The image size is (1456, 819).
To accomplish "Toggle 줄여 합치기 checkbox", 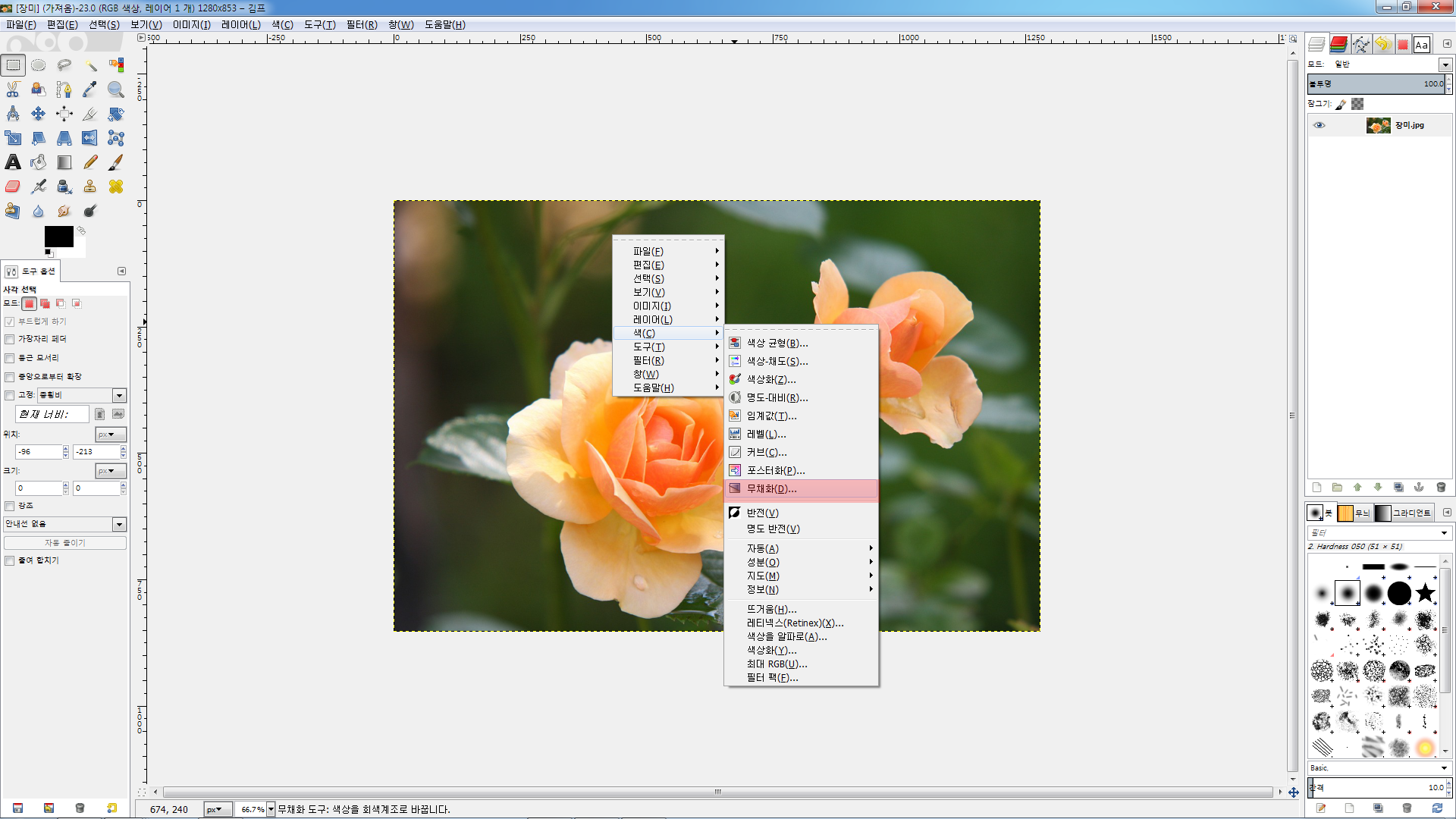I will click(x=10, y=560).
